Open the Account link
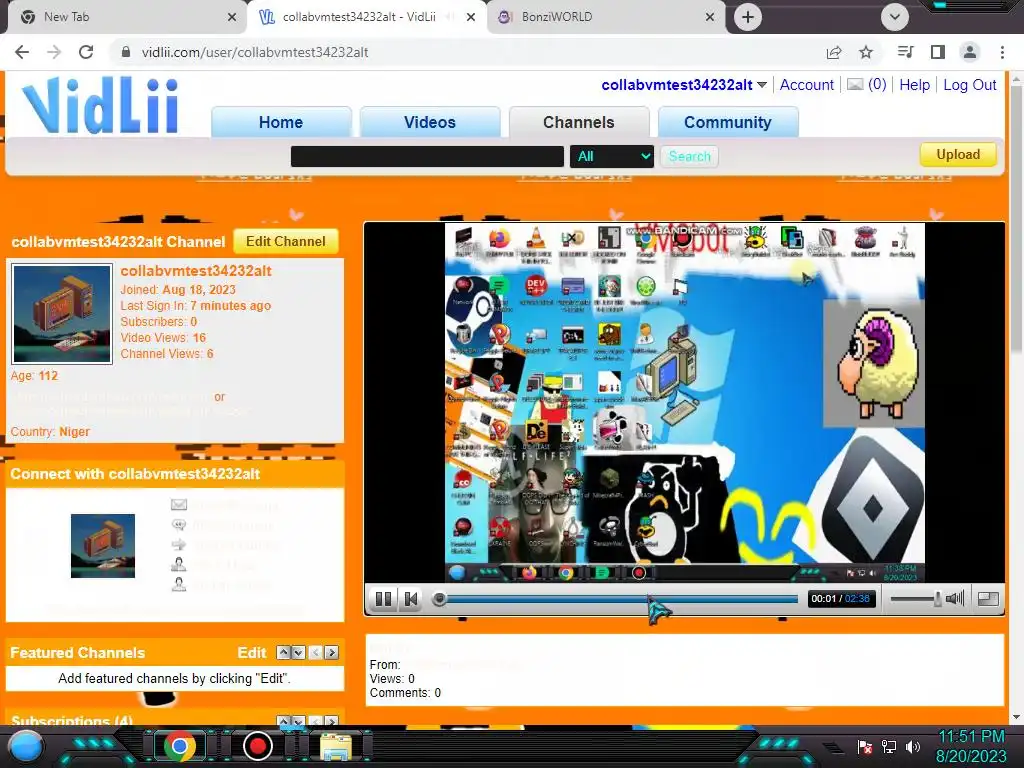Screen dimensions: 1024x768 point(807,85)
